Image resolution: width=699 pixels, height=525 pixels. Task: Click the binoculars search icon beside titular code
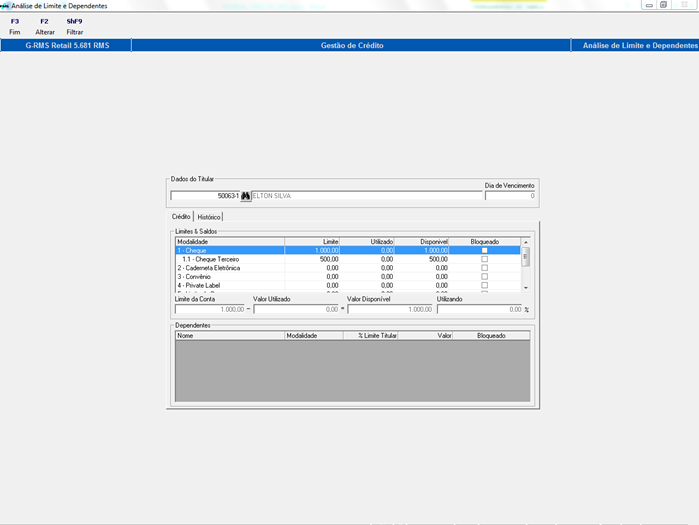246,196
